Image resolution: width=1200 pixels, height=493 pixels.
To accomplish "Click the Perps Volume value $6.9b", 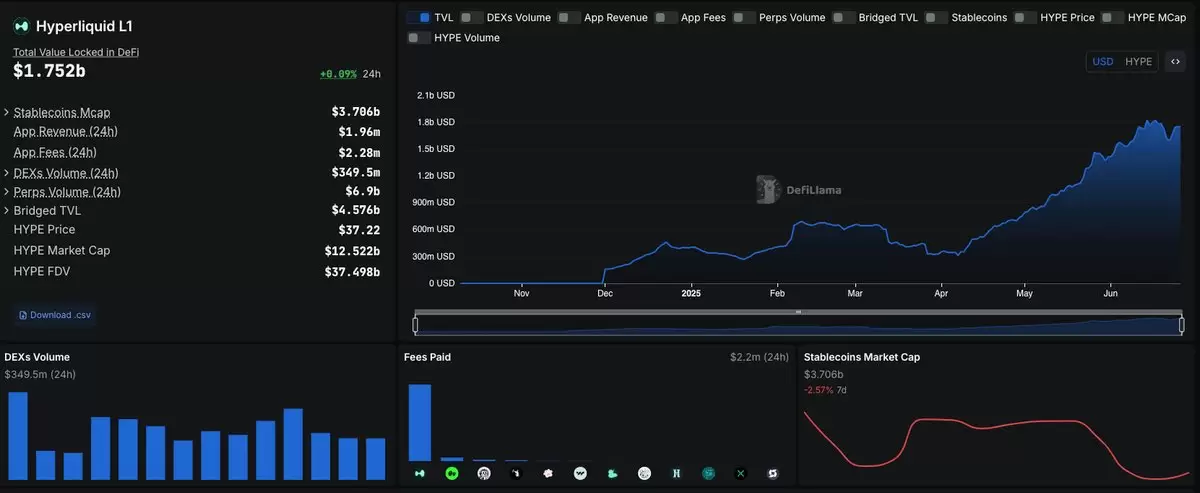I will click(363, 191).
